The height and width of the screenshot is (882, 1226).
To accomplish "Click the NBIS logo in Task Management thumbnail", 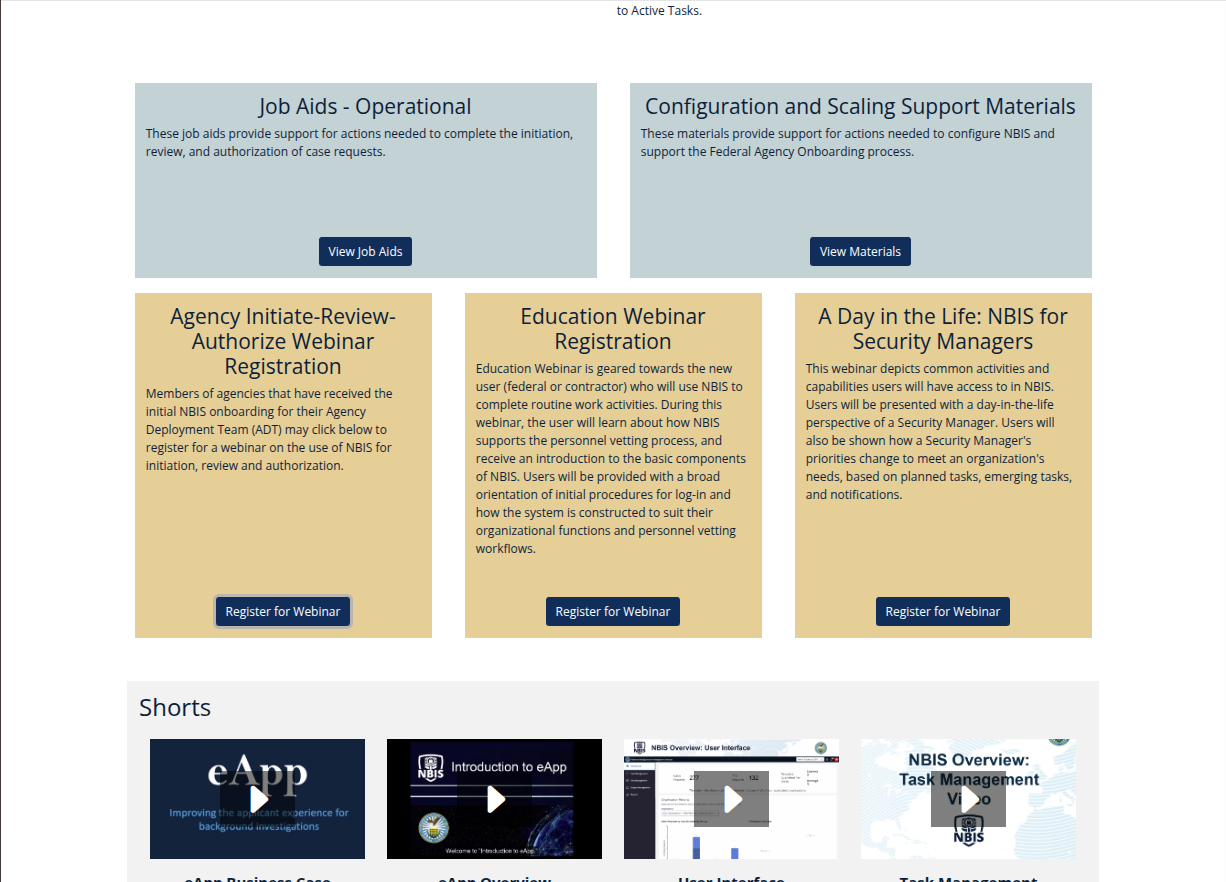I will pos(968,831).
